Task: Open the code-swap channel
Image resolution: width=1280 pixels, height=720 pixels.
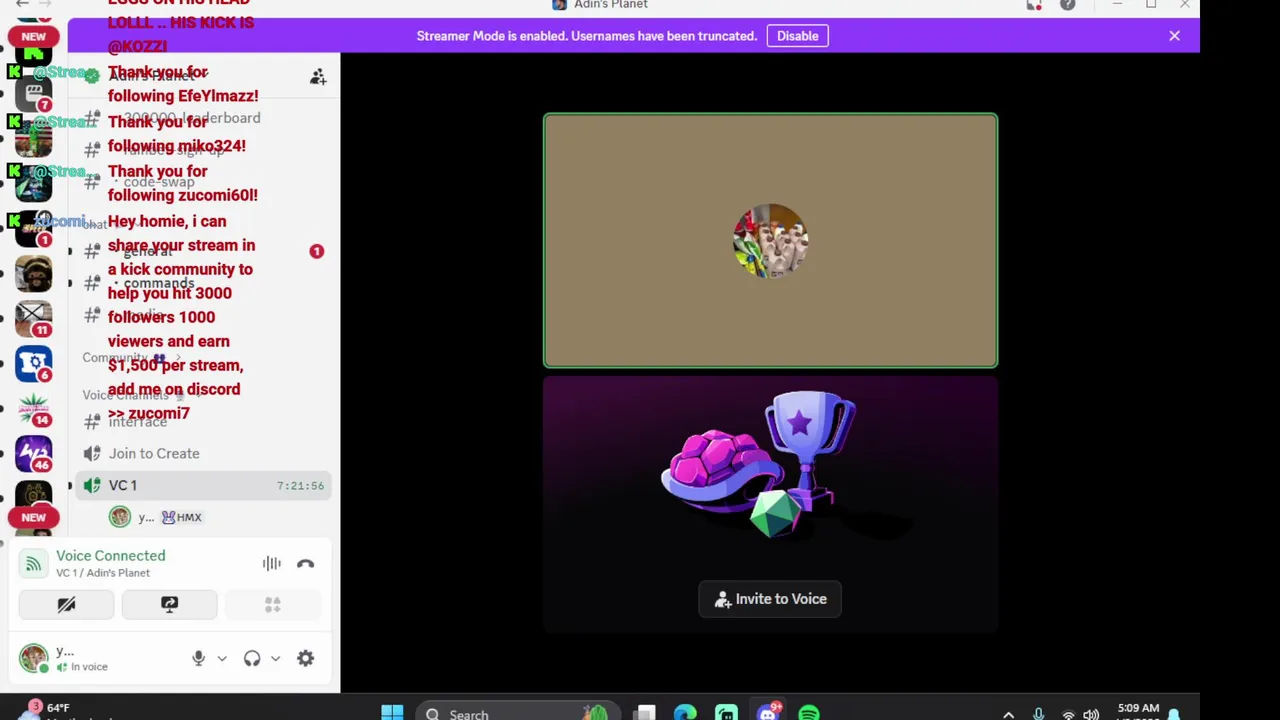Action: pos(204,182)
